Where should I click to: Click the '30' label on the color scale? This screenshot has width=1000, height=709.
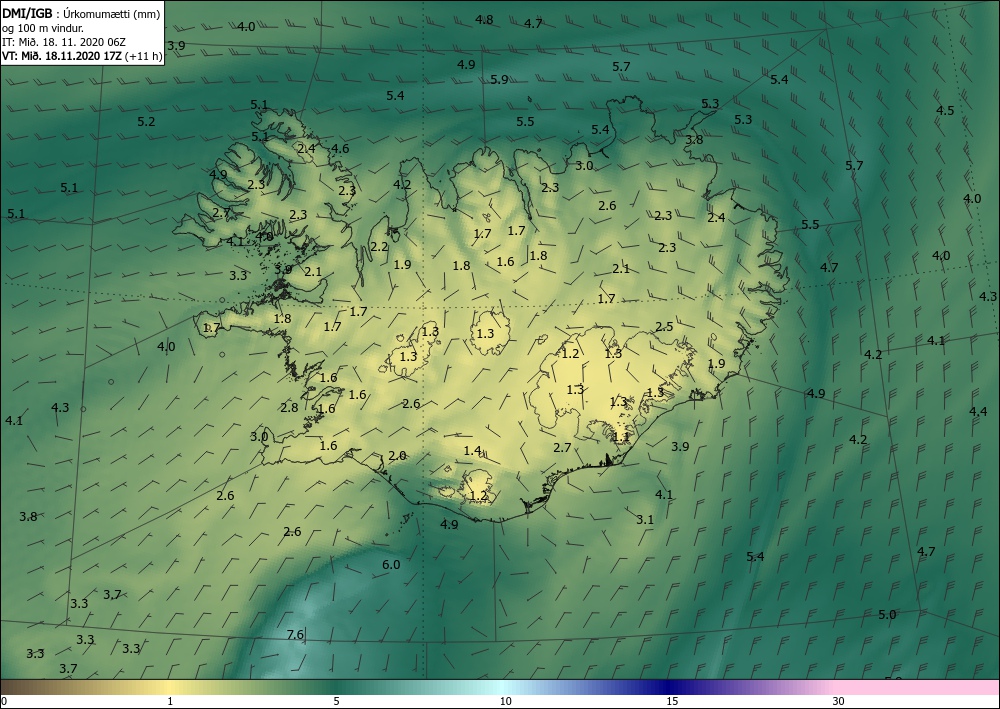tap(838, 701)
